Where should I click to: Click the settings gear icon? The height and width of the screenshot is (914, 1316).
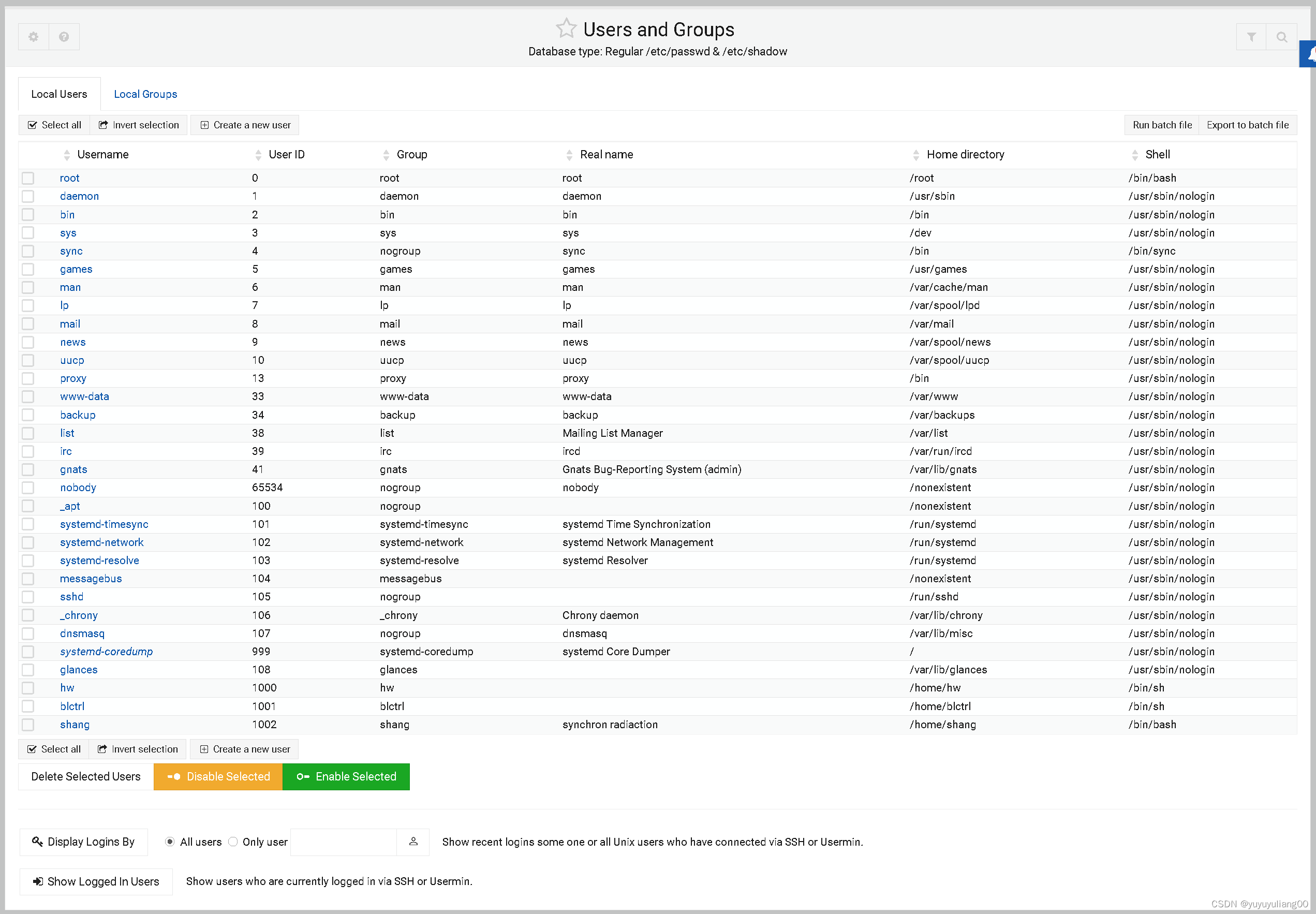34,37
